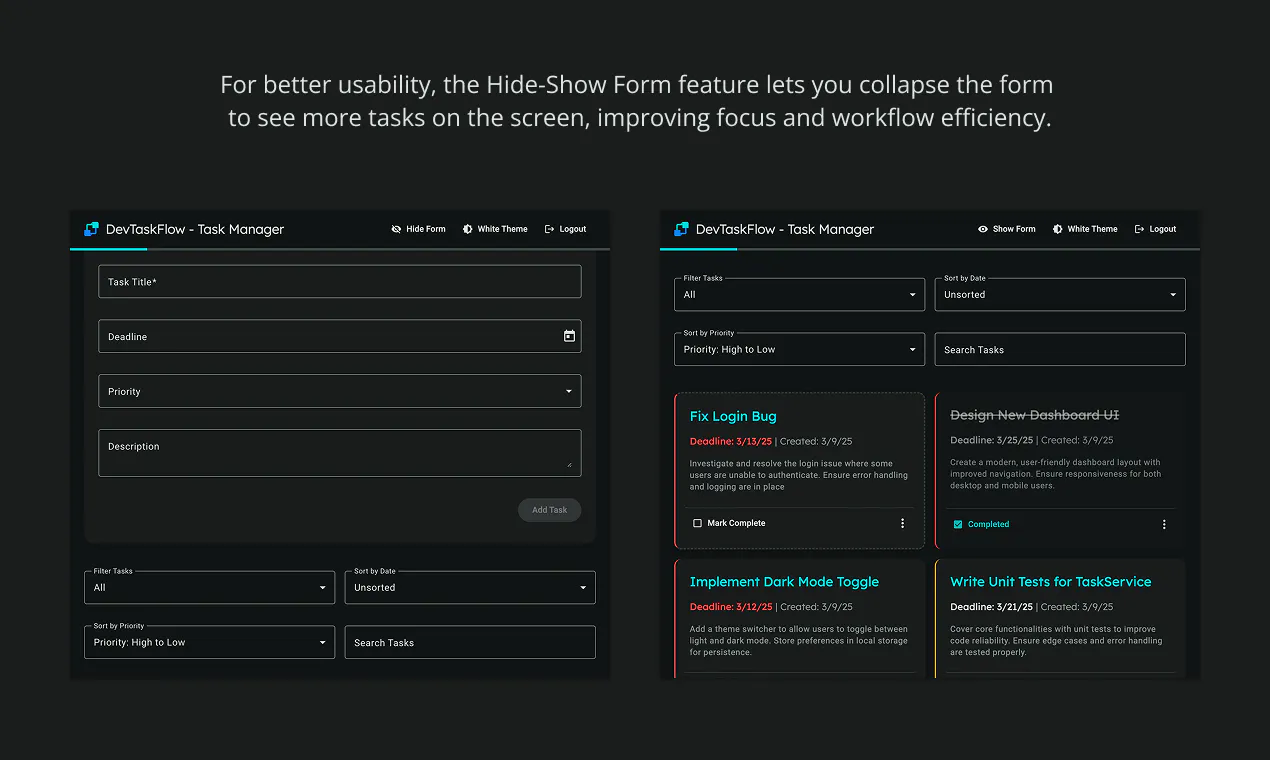The height and width of the screenshot is (760, 1270).
Task: Open the Deadline calendar picker icon
Action: pos(569,336)
